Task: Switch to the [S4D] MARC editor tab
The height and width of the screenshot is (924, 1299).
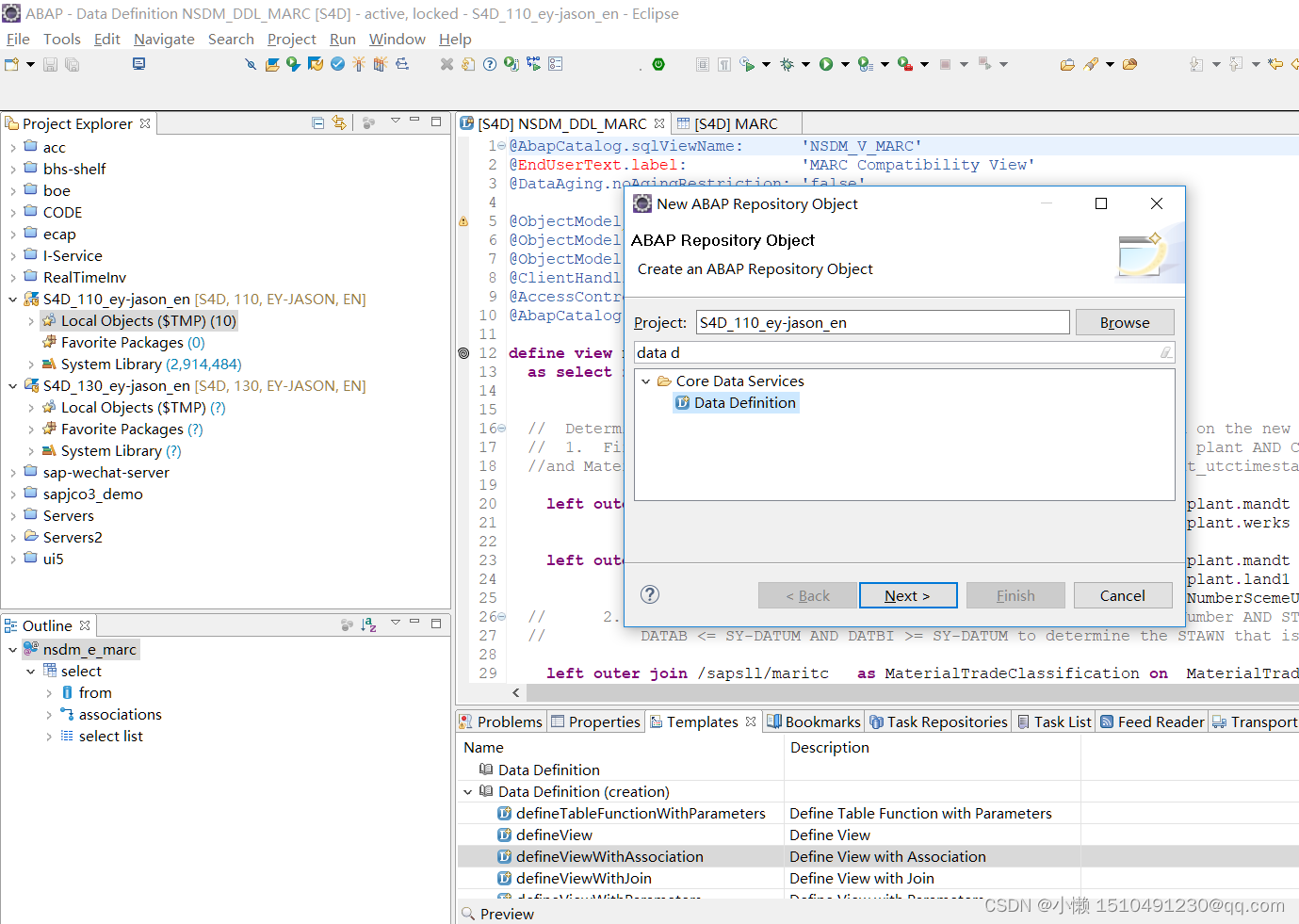Action: pos(736,123)
